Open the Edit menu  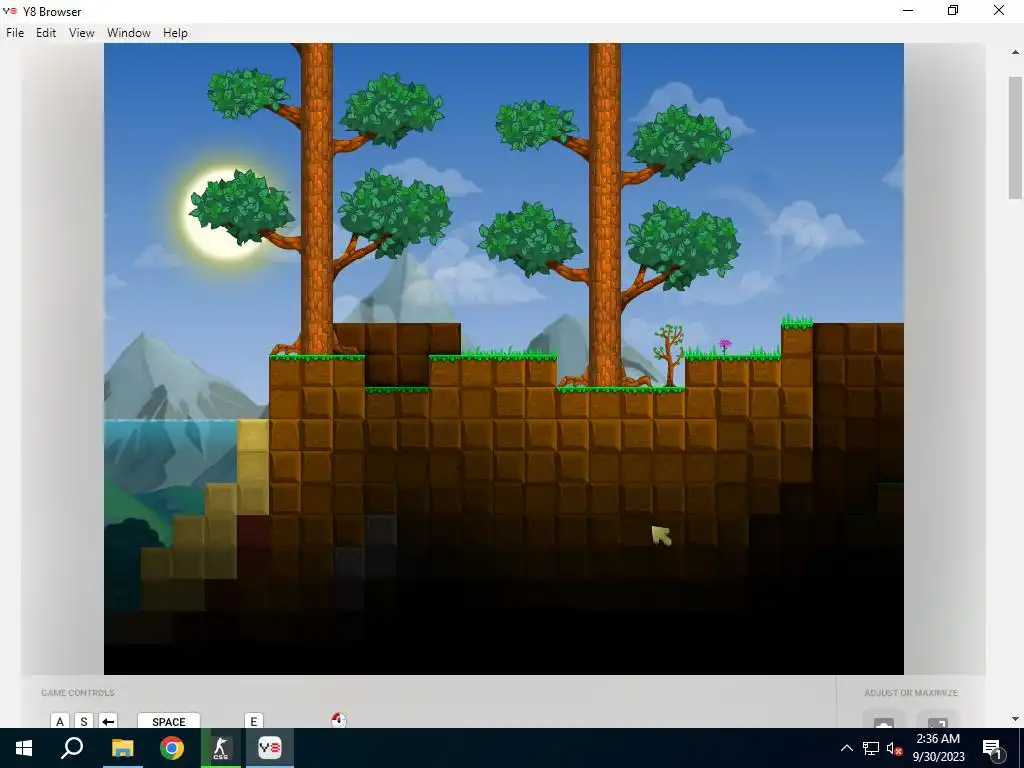coord(46,33)
